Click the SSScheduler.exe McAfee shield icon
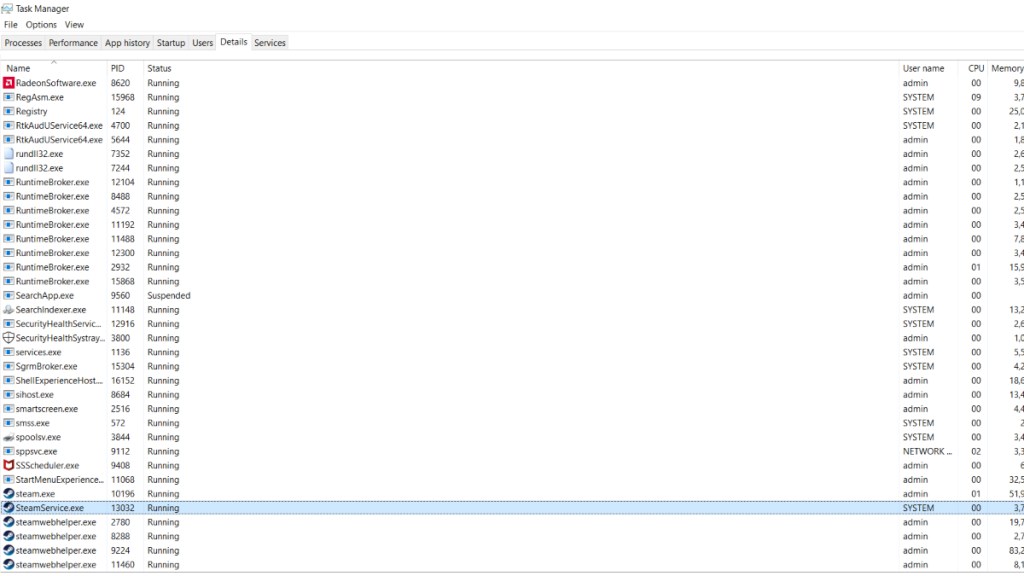 (x=9, y=466)
